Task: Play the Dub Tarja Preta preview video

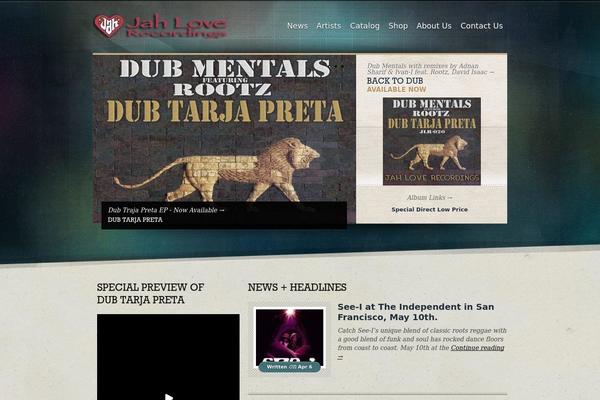Action: (168, 396)
